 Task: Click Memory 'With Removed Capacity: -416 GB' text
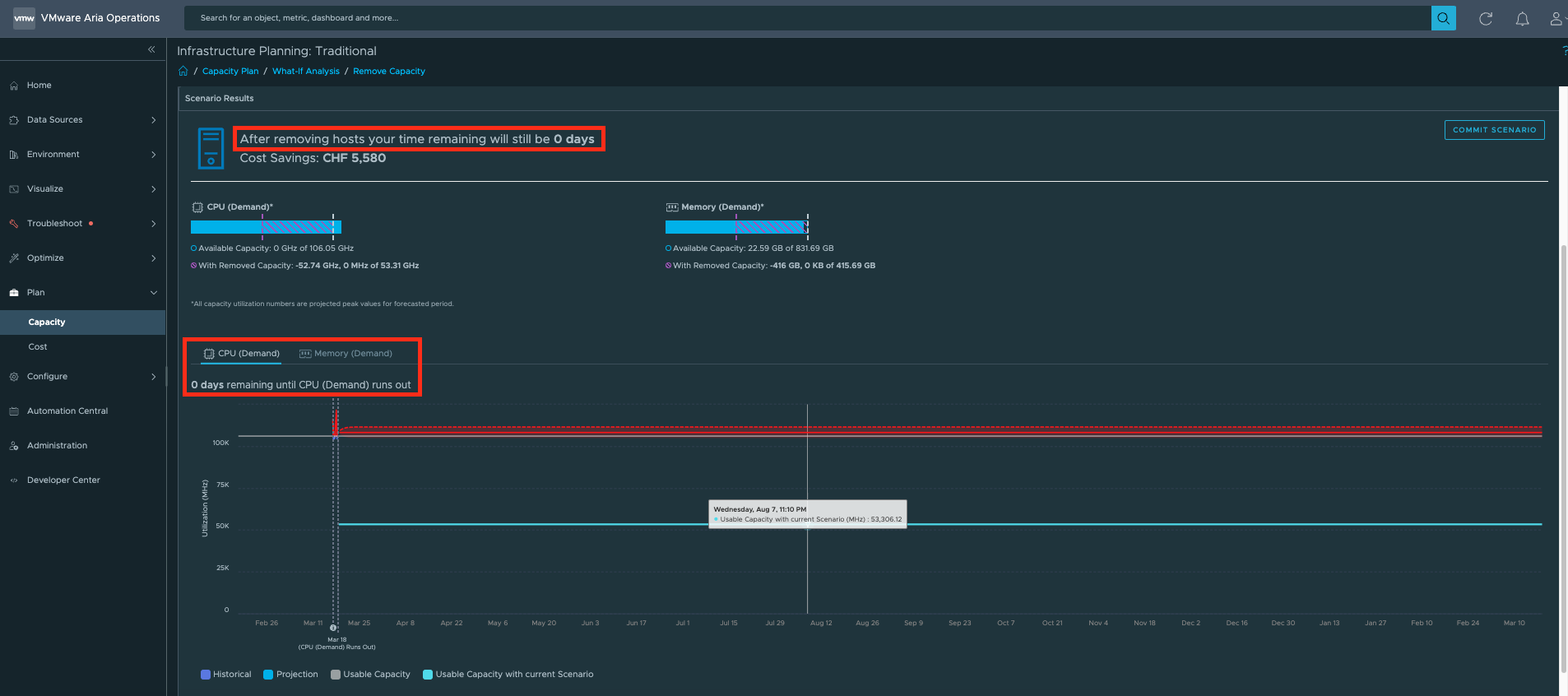774,266
